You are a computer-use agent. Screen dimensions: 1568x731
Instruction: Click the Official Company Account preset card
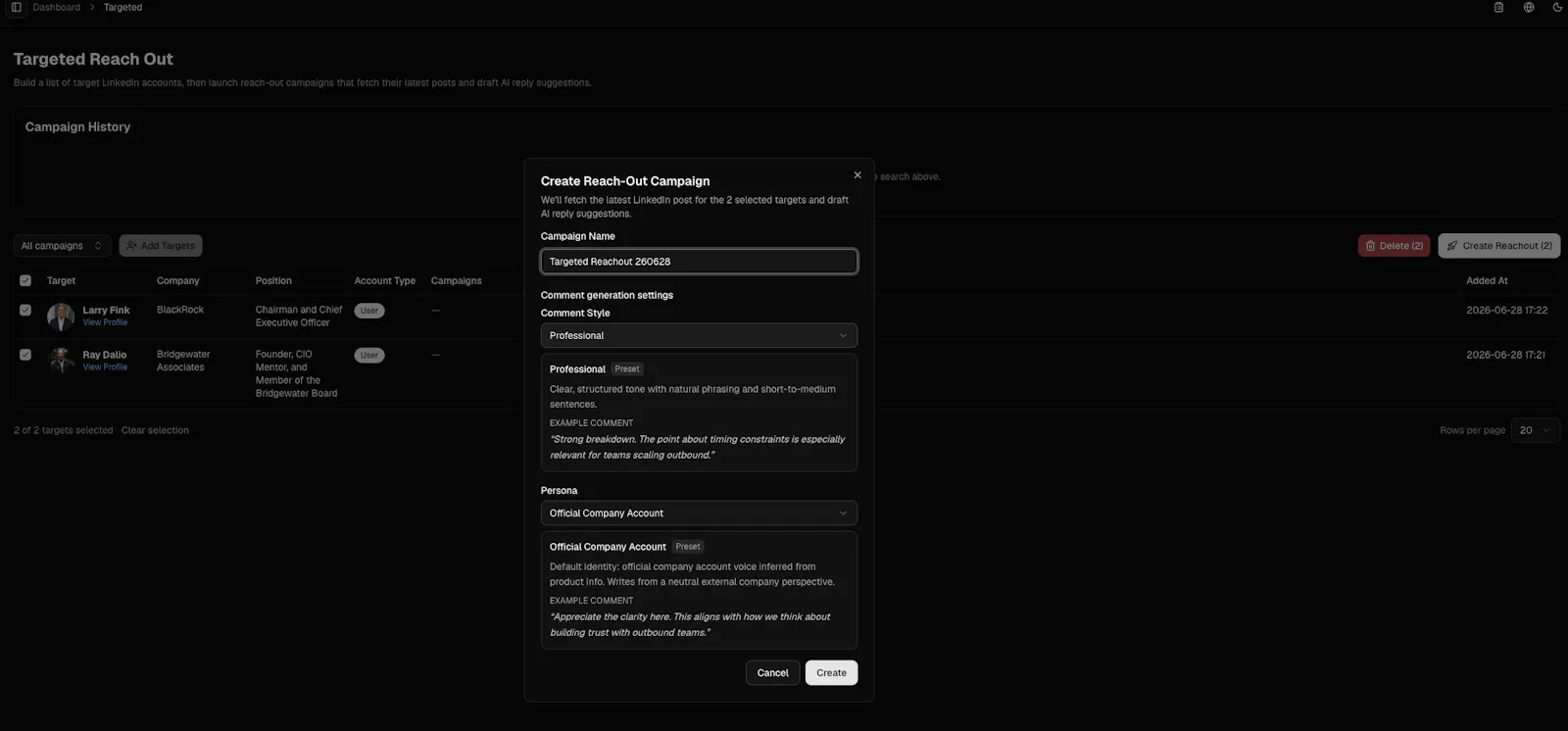tap(699, 590)
